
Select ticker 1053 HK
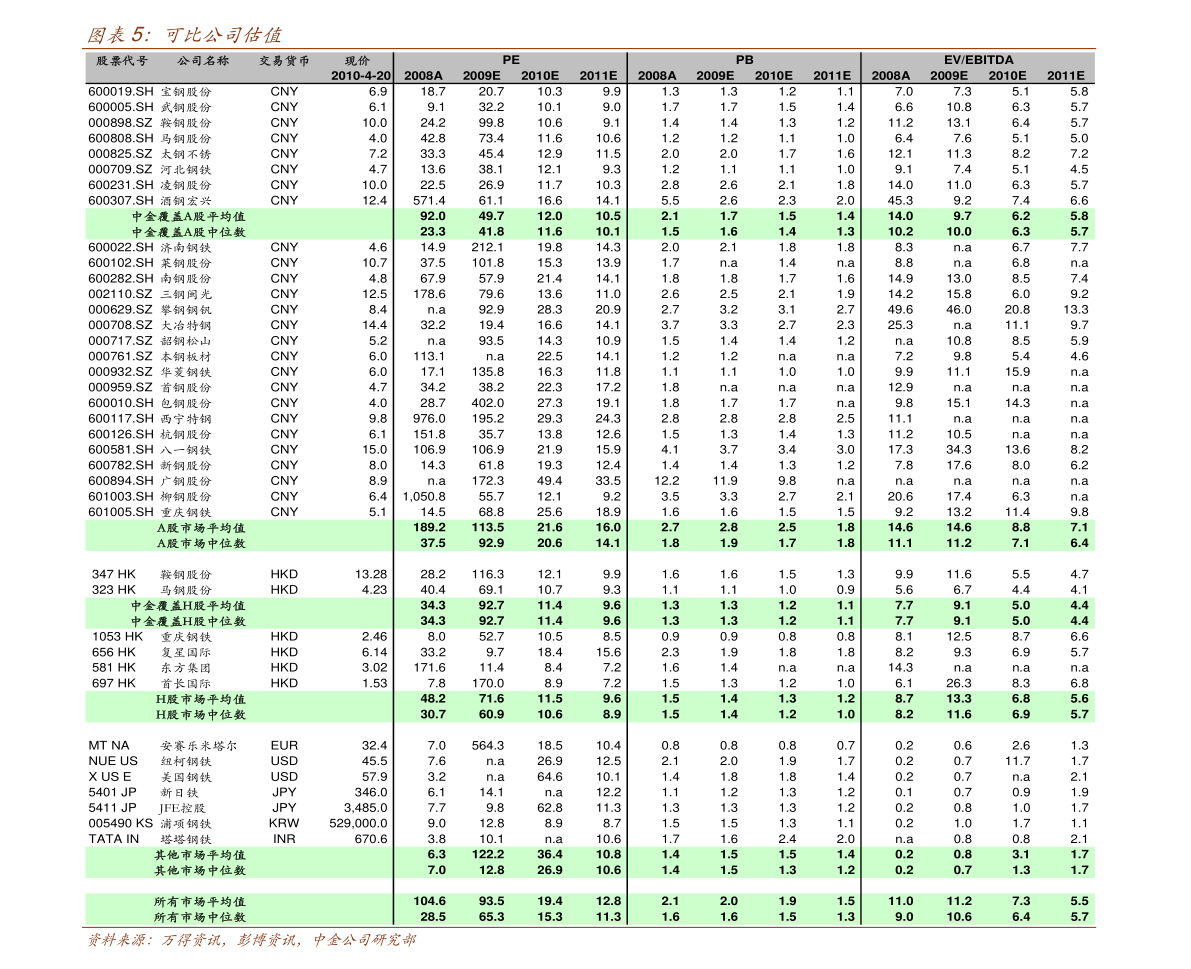(x=117, y=636)
